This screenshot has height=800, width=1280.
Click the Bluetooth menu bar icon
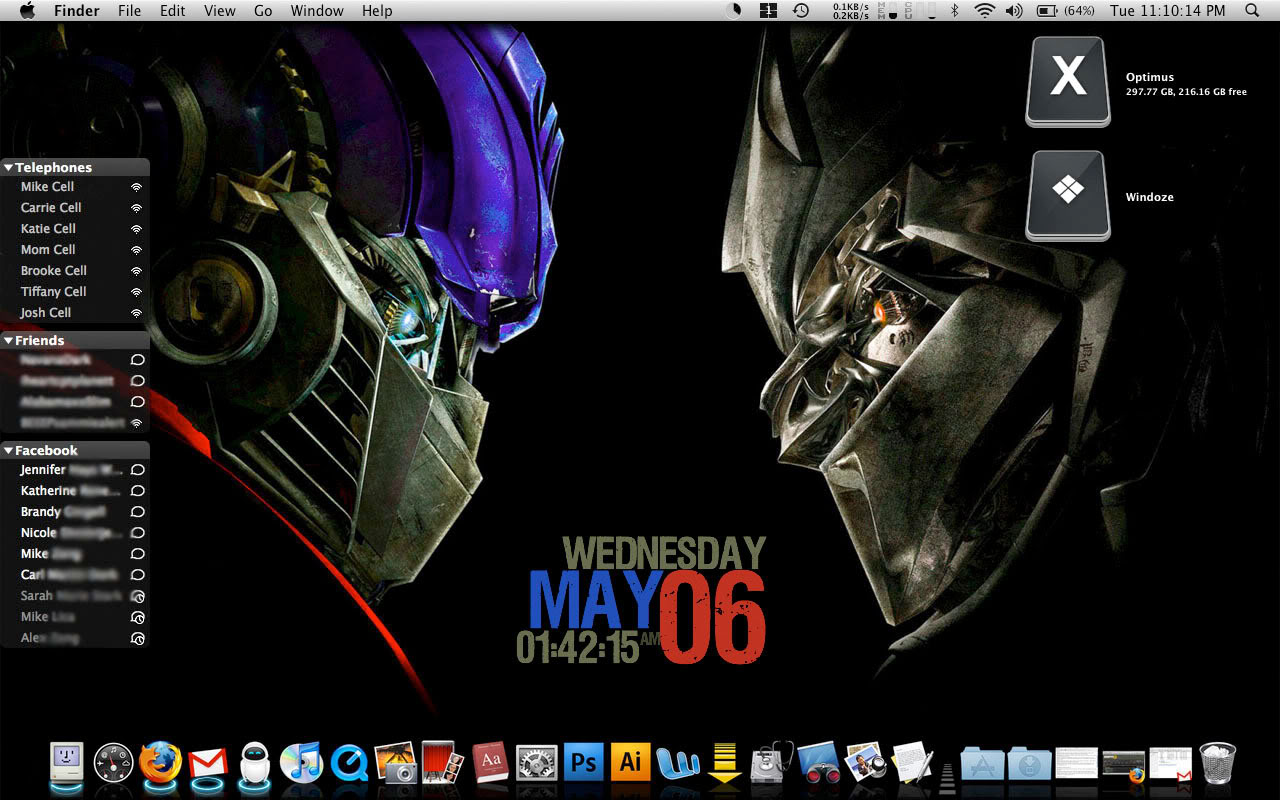954,10
